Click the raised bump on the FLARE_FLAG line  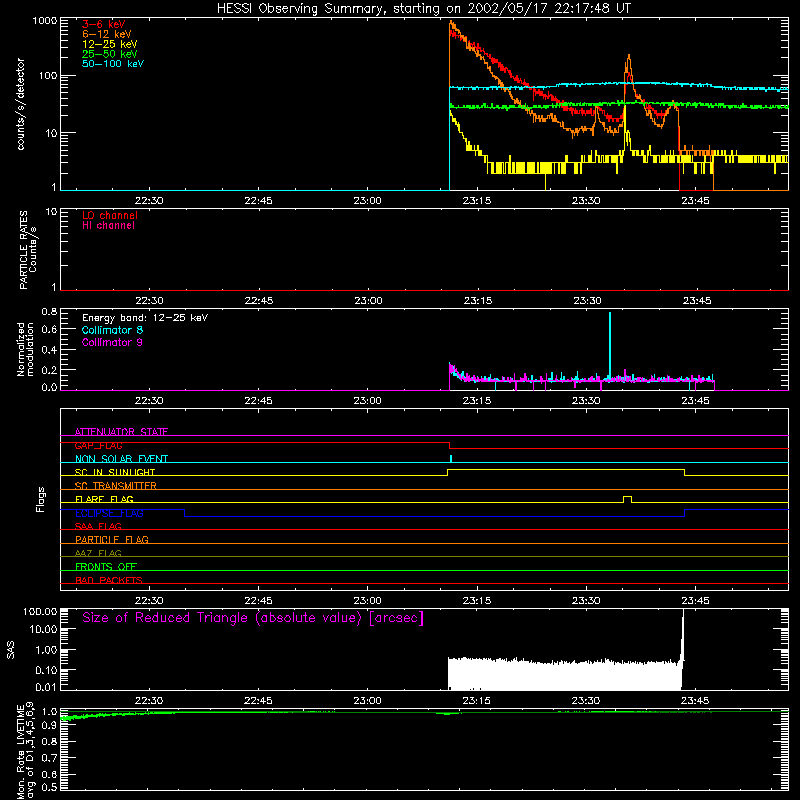point(628,499)
